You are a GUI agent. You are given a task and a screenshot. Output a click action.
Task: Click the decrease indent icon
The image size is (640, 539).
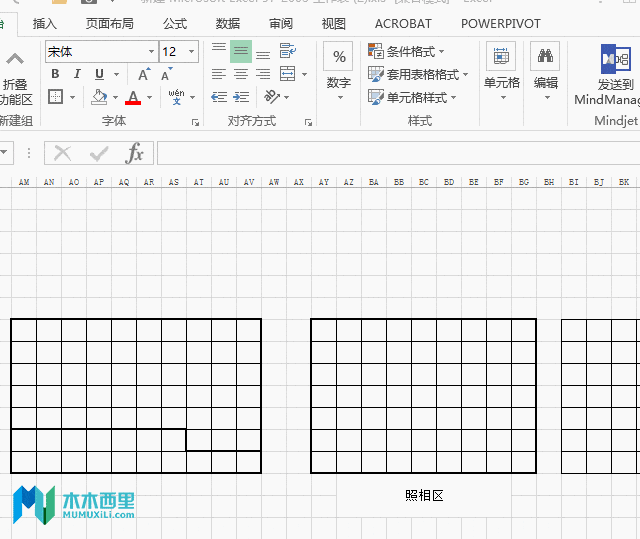pos(219,97)
